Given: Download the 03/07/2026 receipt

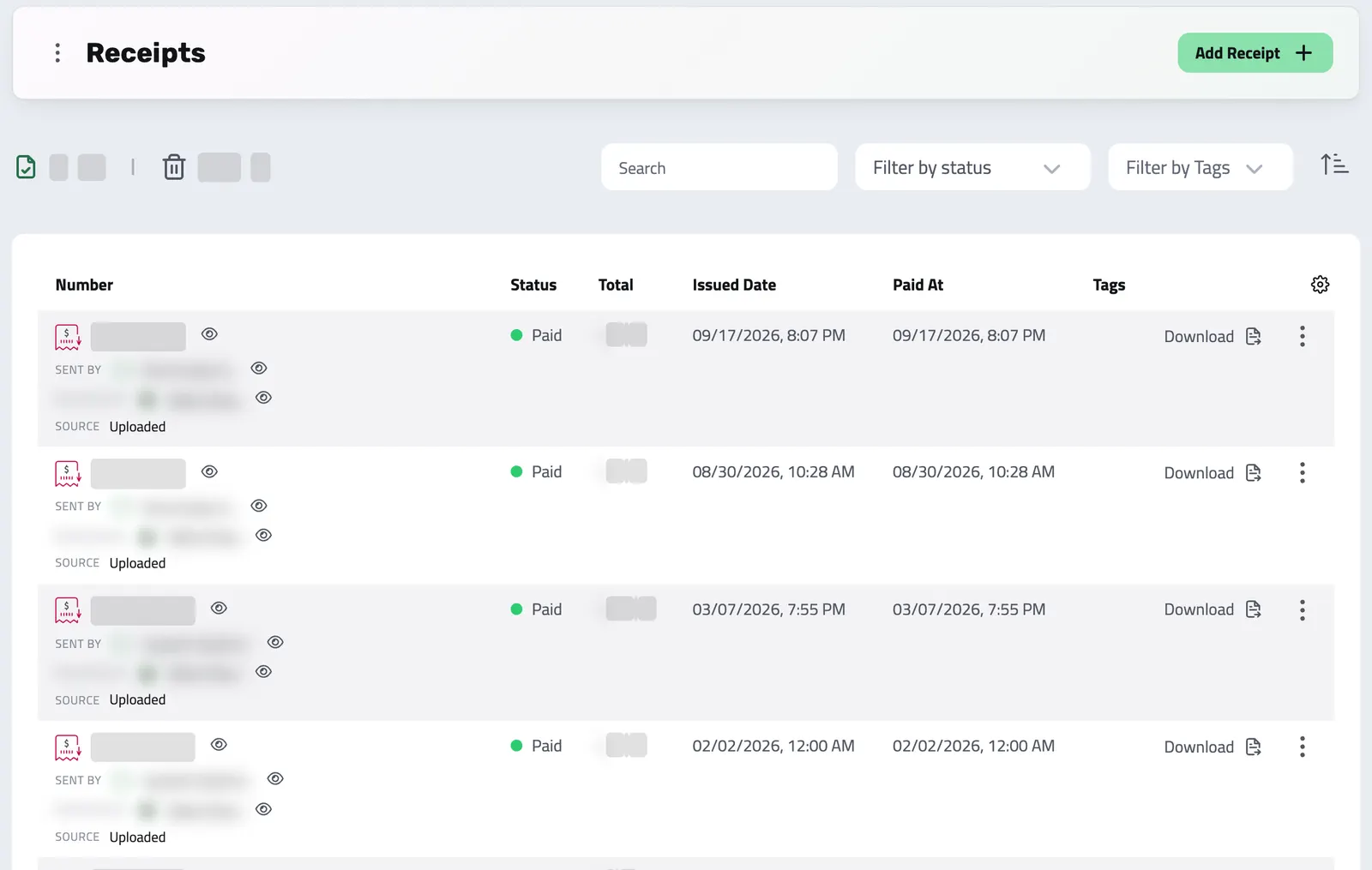Looking at the screenshot, I should tap(1213, 609).
